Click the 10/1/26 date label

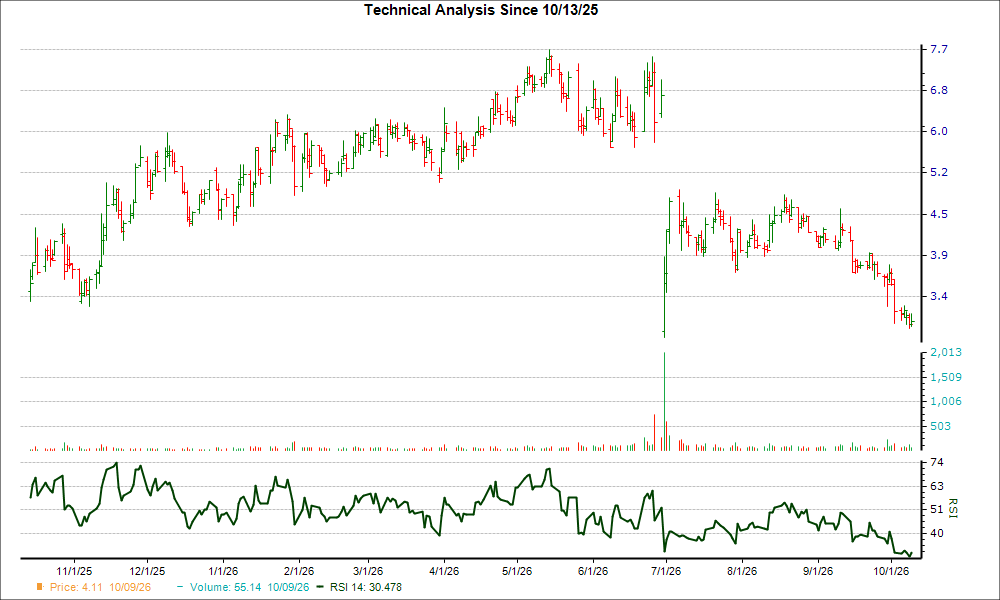coord(890,571)
